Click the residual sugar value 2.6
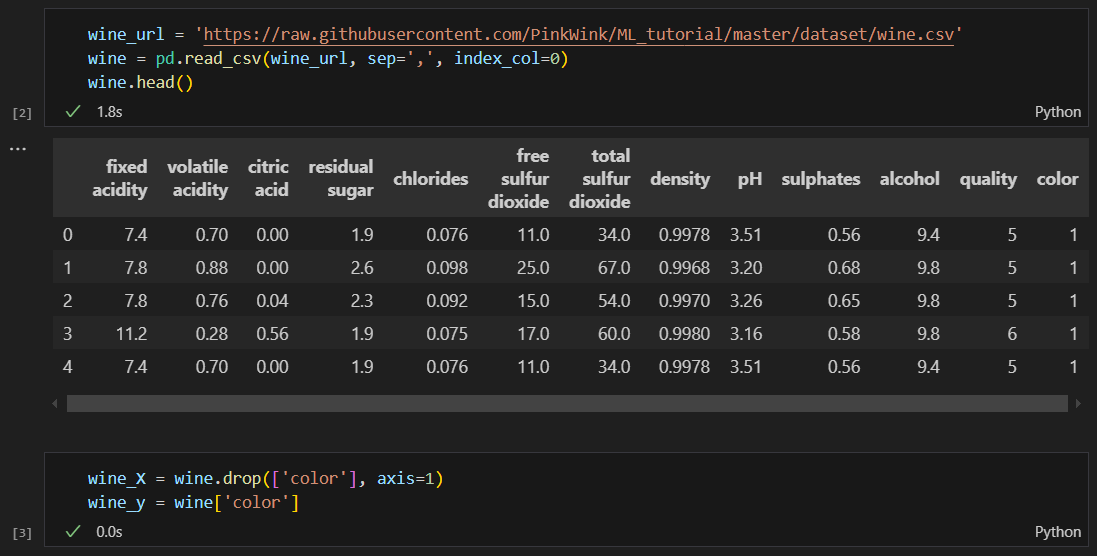This screenshot has height=556, width=1097. [362, 268]
